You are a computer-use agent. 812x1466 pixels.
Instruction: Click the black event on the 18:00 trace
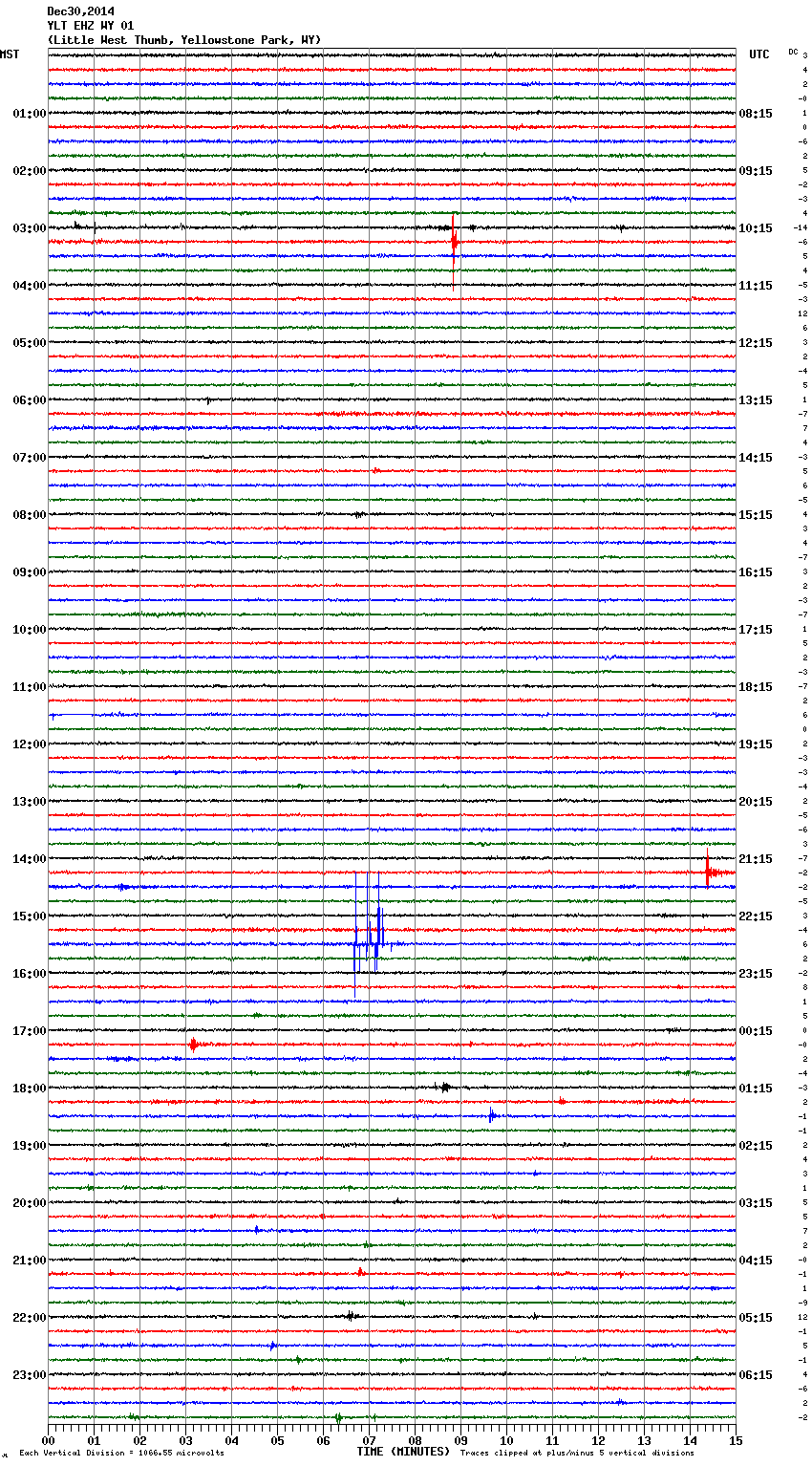coord(444,1087)
